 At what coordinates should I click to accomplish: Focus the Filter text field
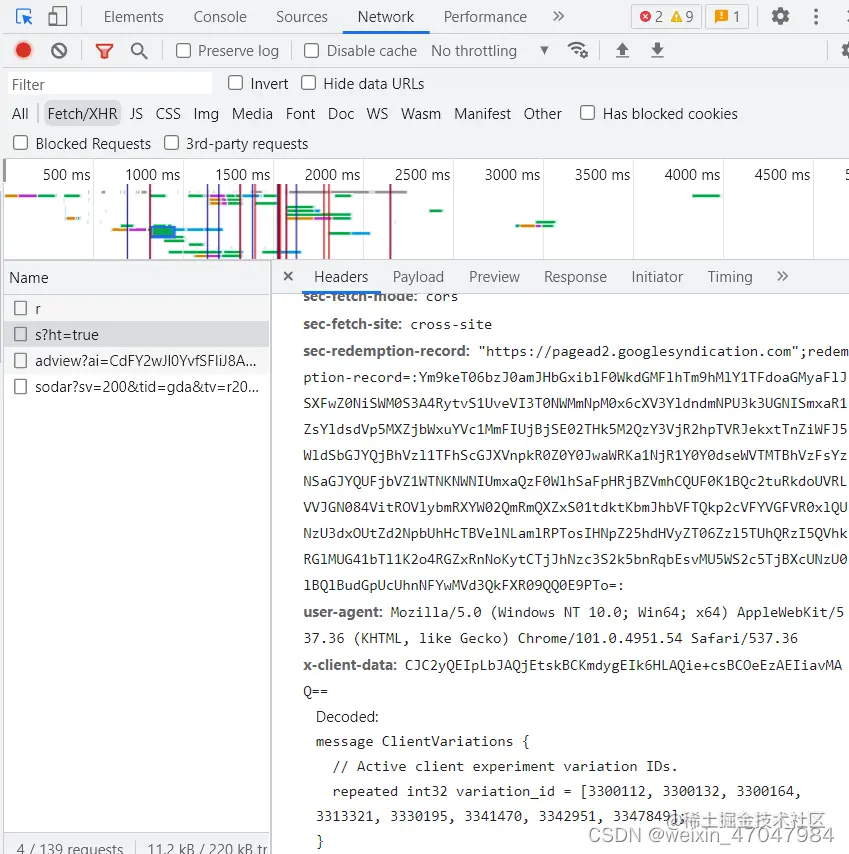[110, 84]
